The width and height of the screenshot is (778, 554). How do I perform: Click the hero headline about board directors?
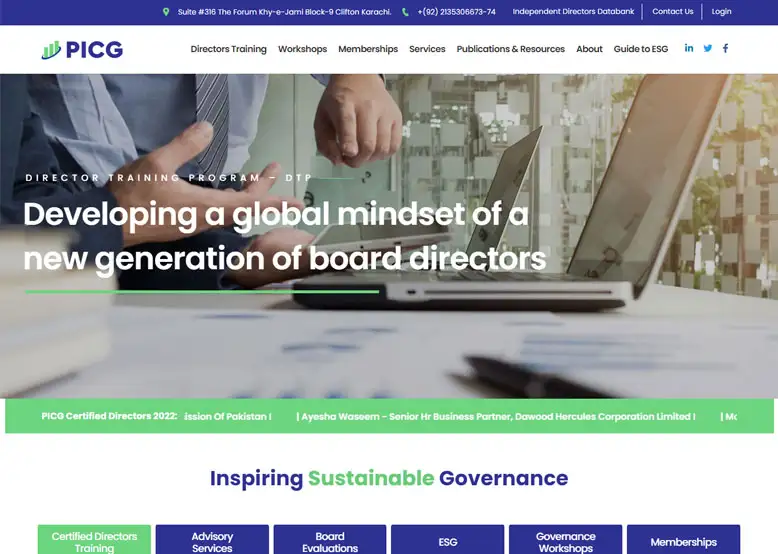point(285,237)
